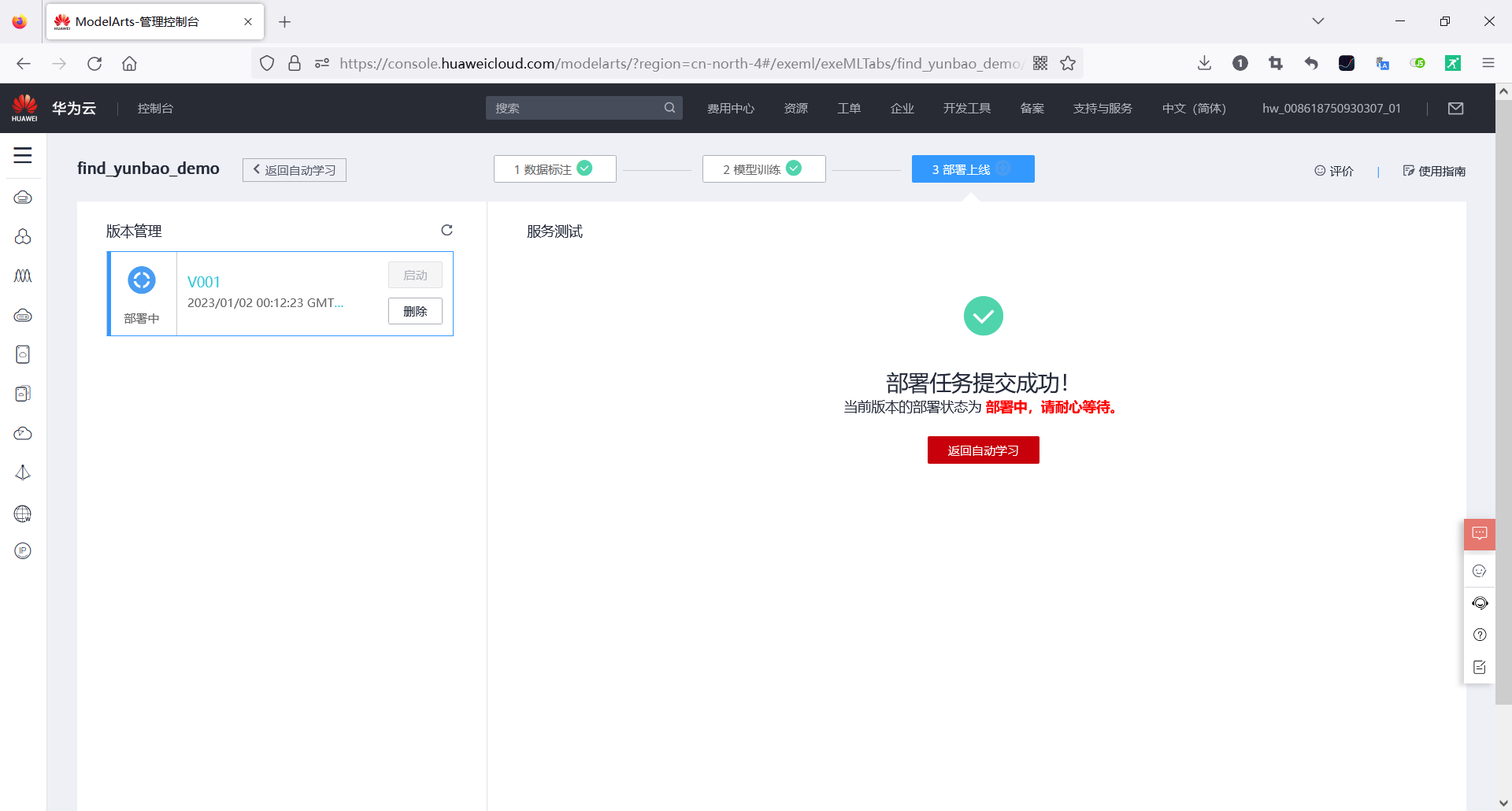Delete version V001 with 删除 button

415,311
